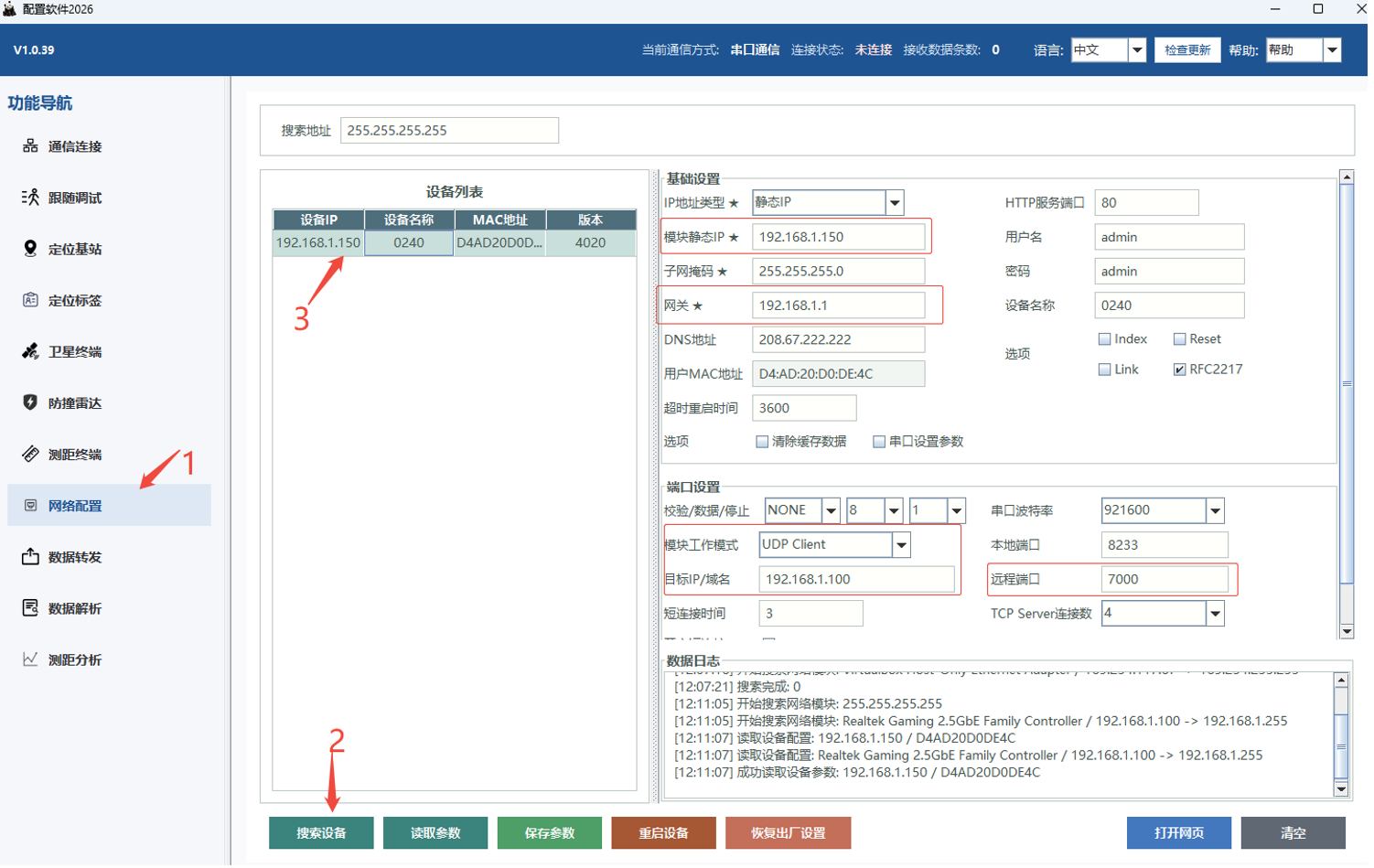
Task: Toggle the Reset checkbox
Action: tap(1179, 339)
